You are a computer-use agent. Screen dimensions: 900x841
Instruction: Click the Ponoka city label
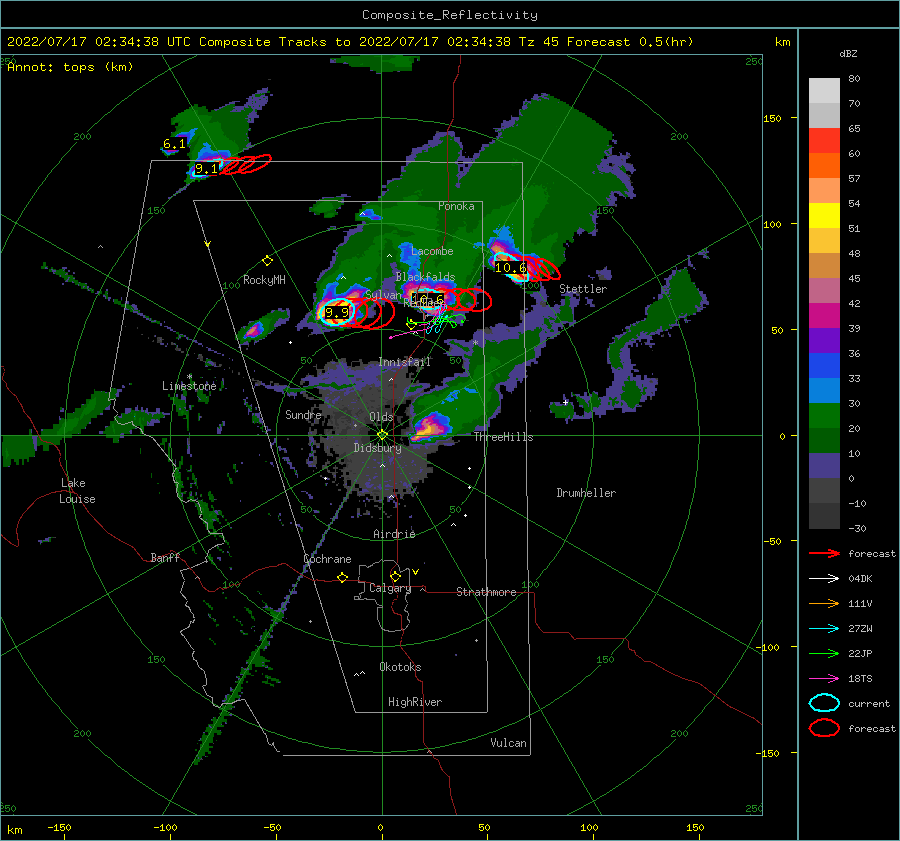click(456, 206)
